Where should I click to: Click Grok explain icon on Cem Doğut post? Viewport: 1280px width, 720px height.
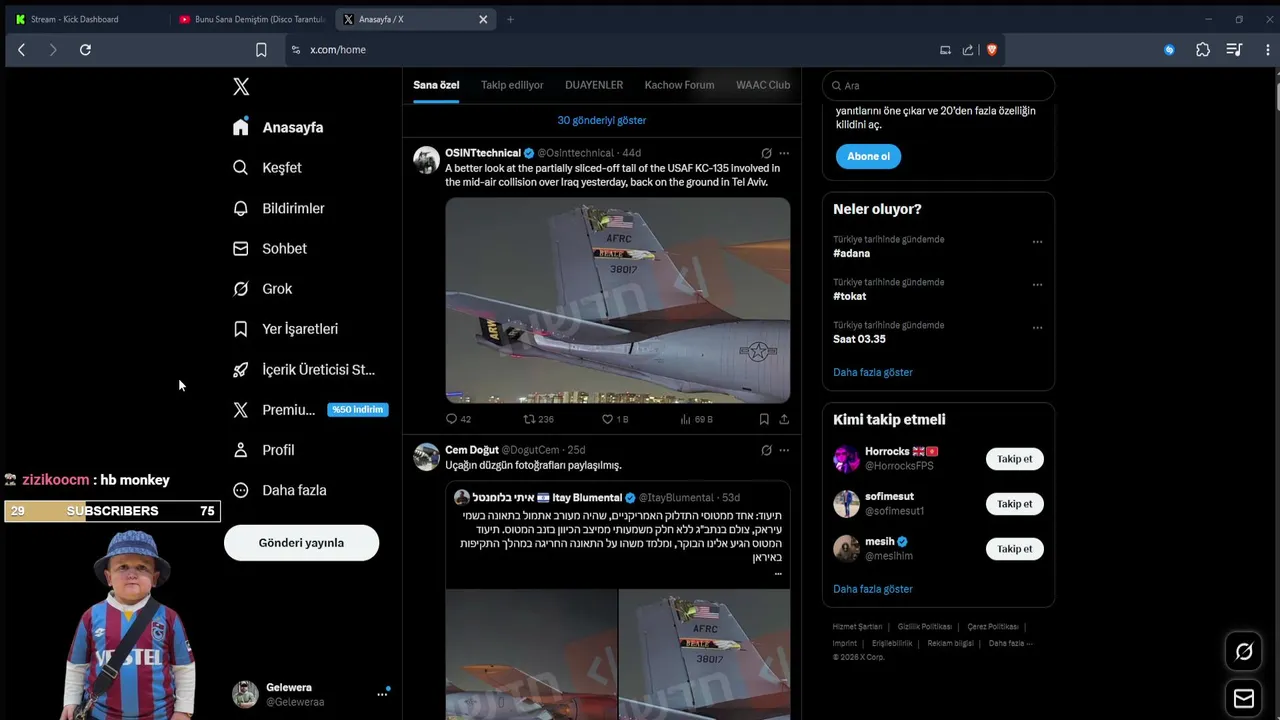[x=766, y=450]
